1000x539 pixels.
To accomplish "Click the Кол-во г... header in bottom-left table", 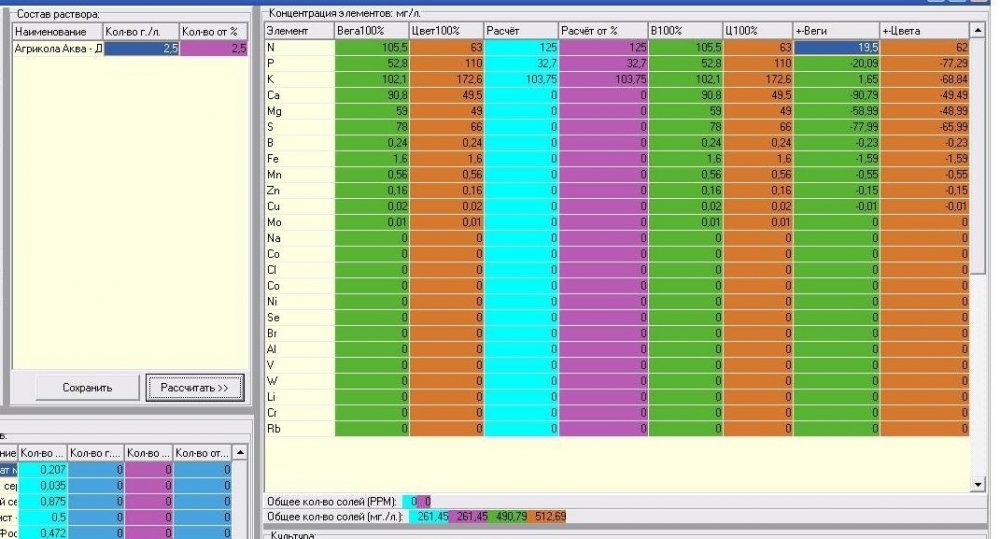I will (x=96, y=453).
